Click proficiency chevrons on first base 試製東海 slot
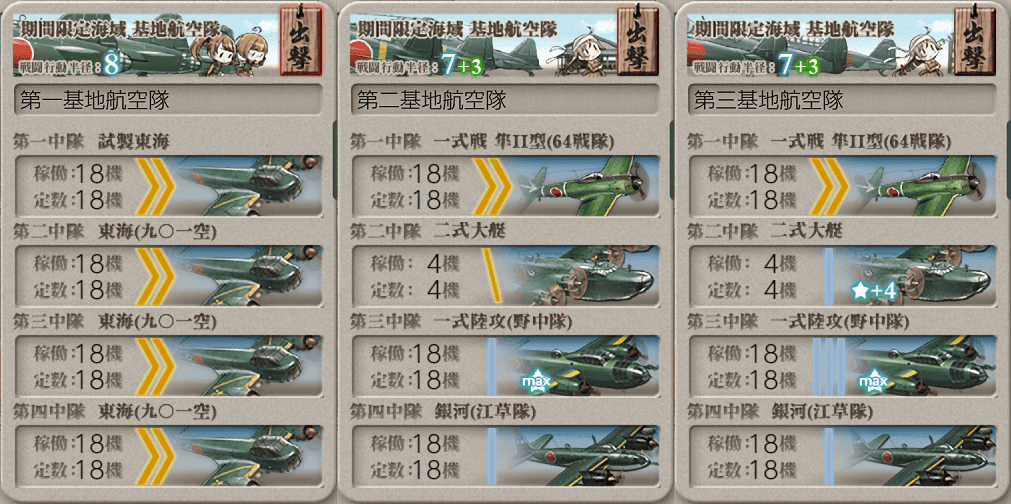This screenshot has width=1011, height=504. [x=155, y=186]
